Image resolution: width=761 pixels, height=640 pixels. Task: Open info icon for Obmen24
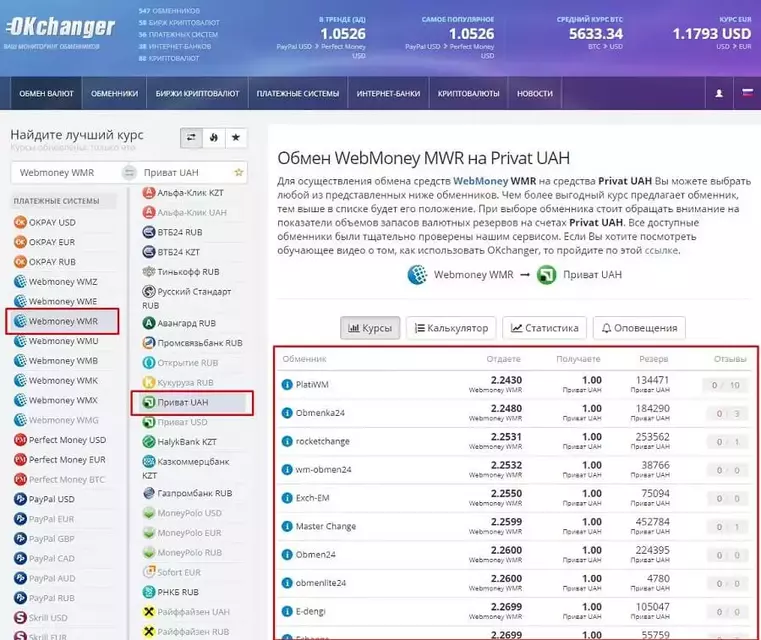pyautogui.click(x=287, y=555)
